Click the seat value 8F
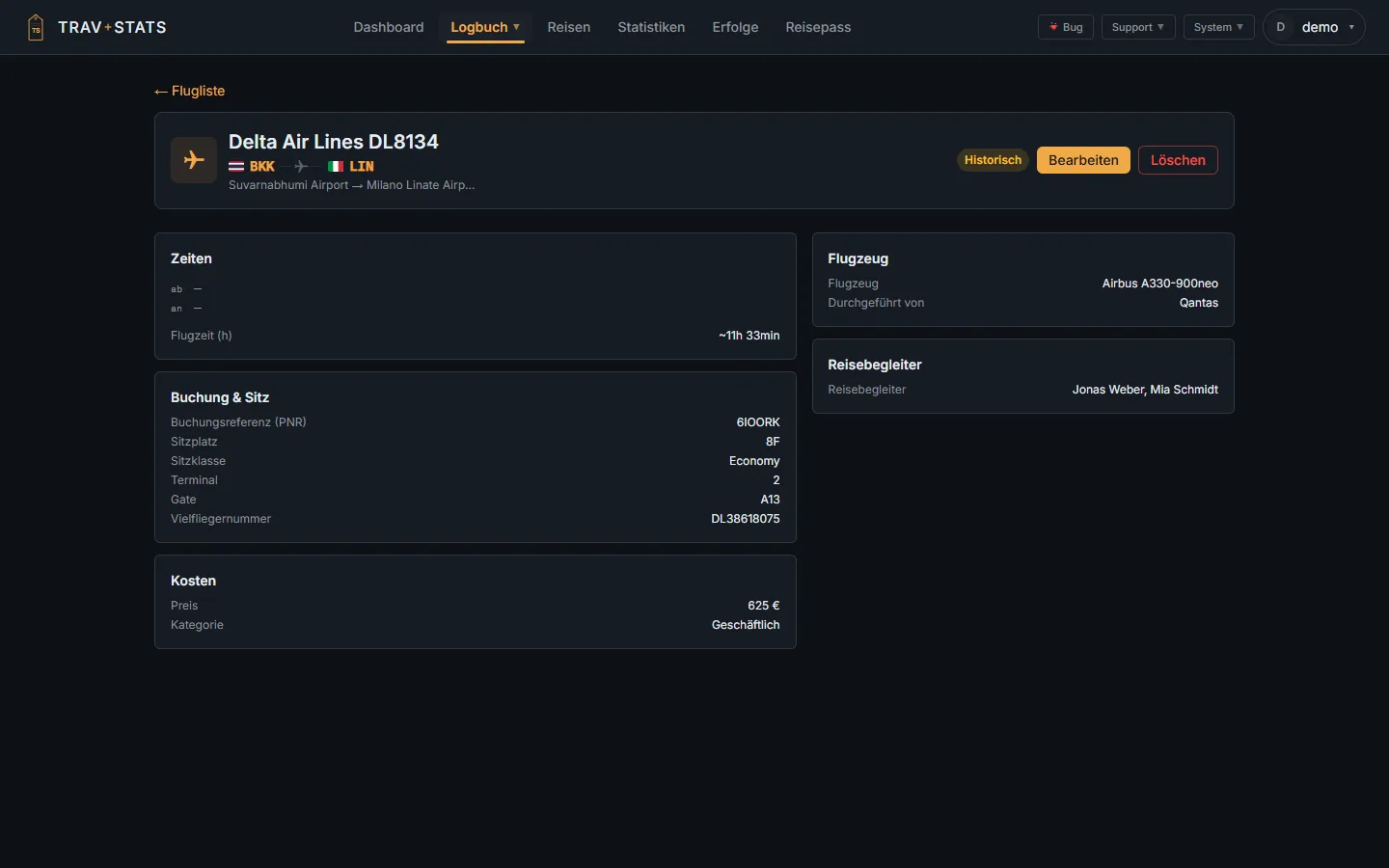 pos(773,442)
